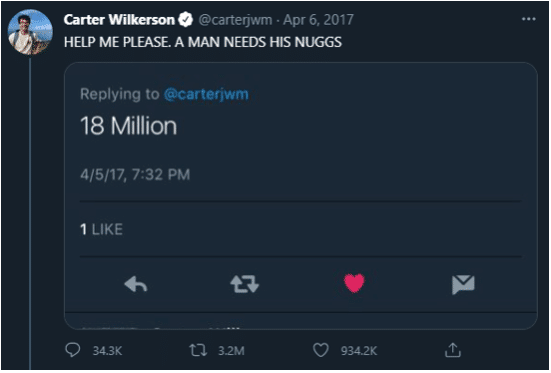Like the tweet with the outline heart

coord(320,350)
